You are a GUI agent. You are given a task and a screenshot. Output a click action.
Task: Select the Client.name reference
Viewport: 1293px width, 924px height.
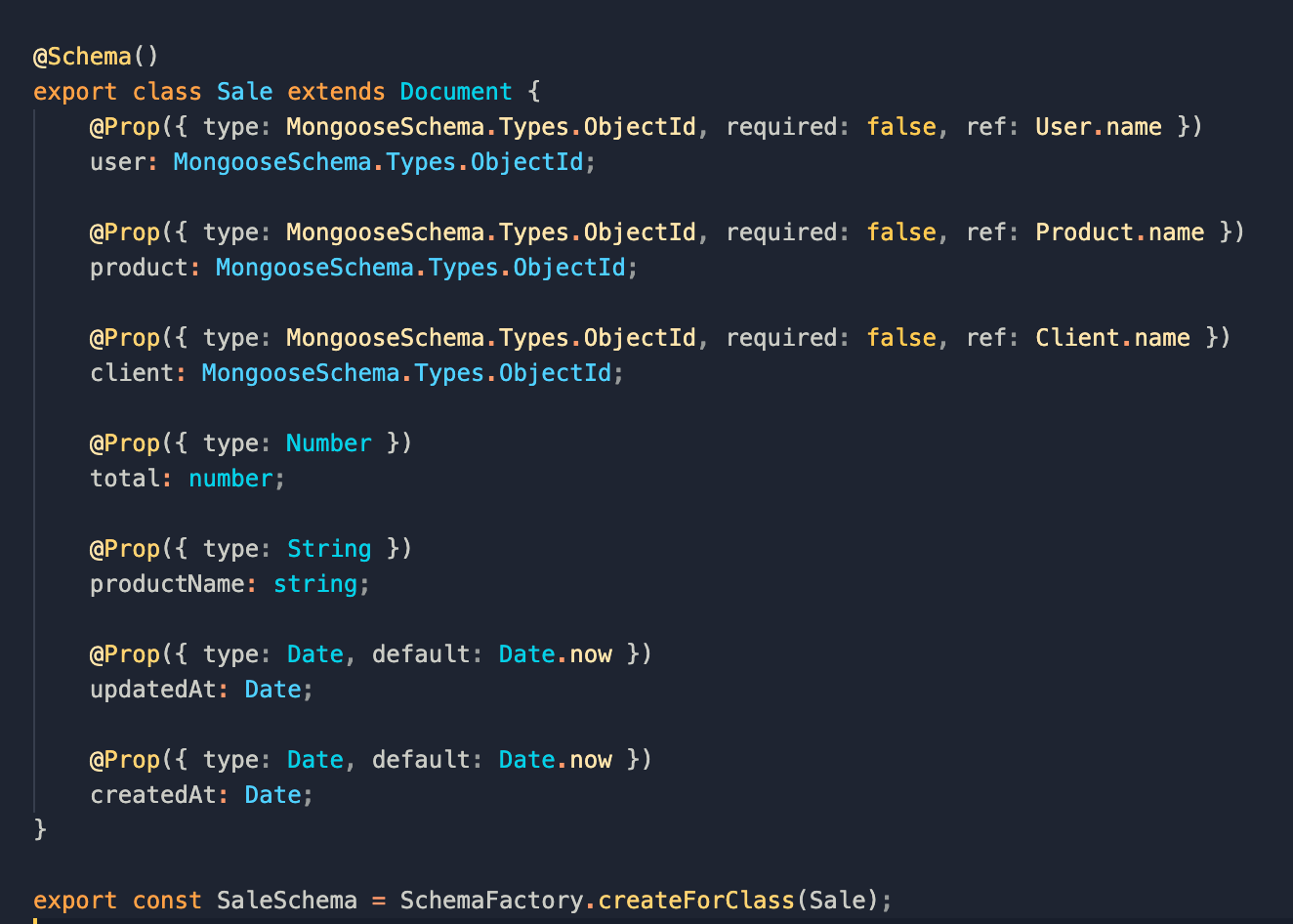tap(1112, 337)
